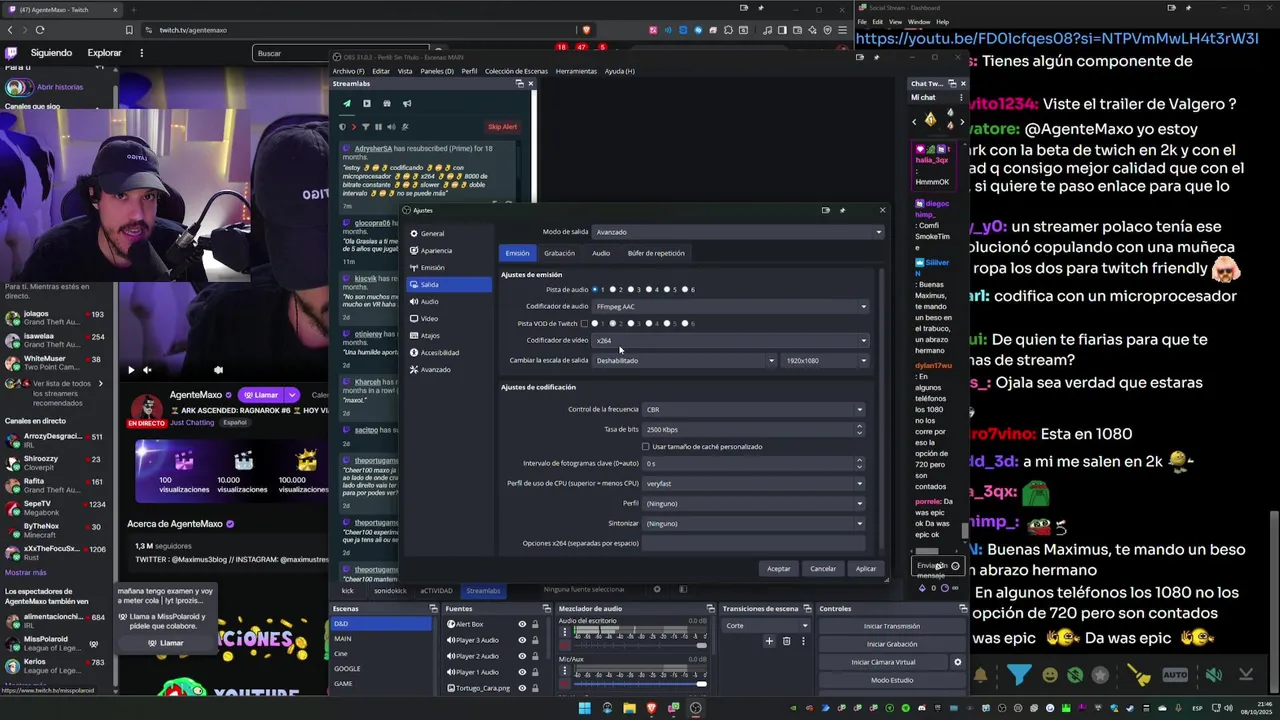
Task: Click Modo Estudio button
Action: (x=892, y=680)
